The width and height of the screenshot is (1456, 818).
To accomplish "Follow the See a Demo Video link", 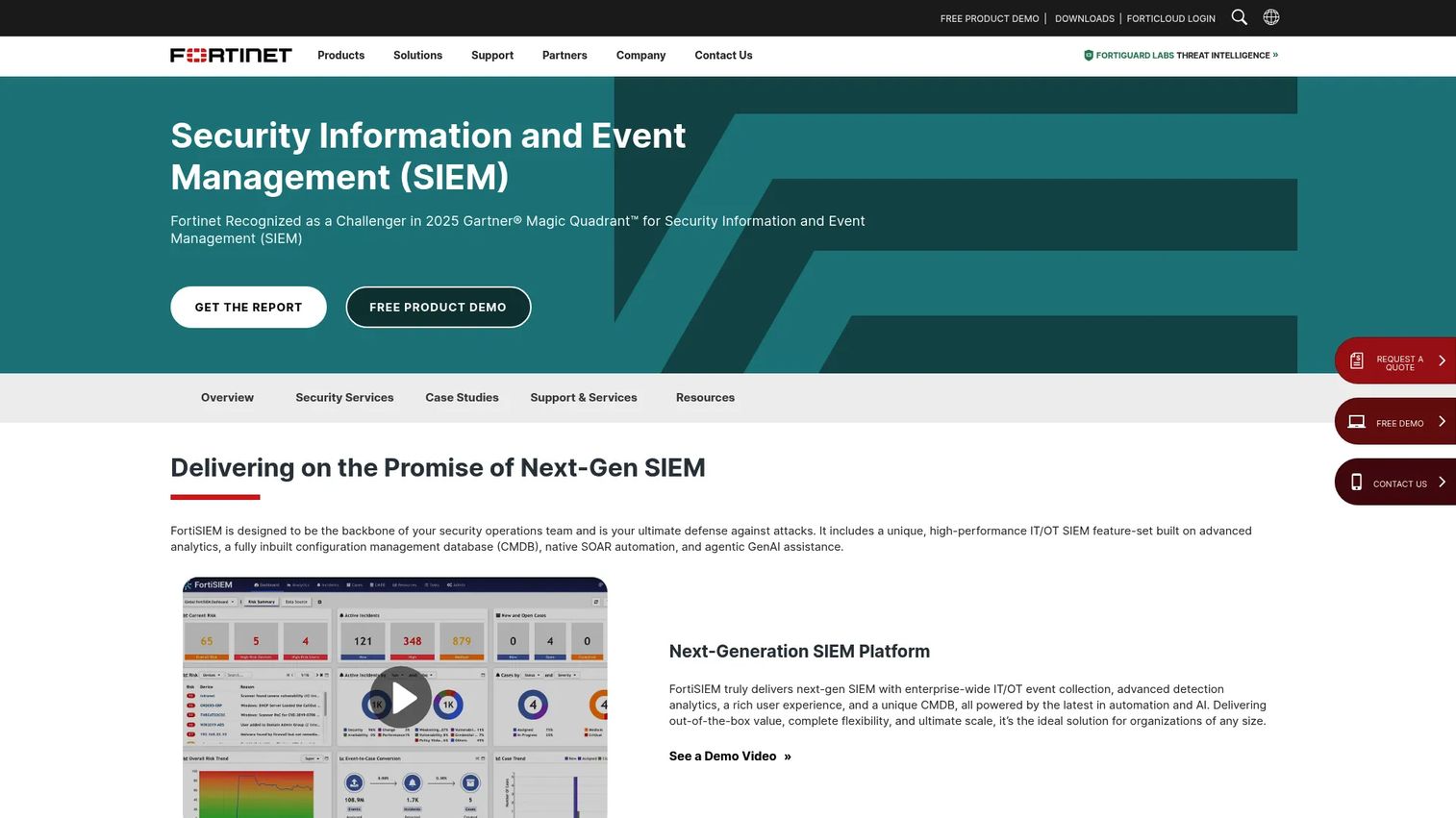I will click(730, 756).
